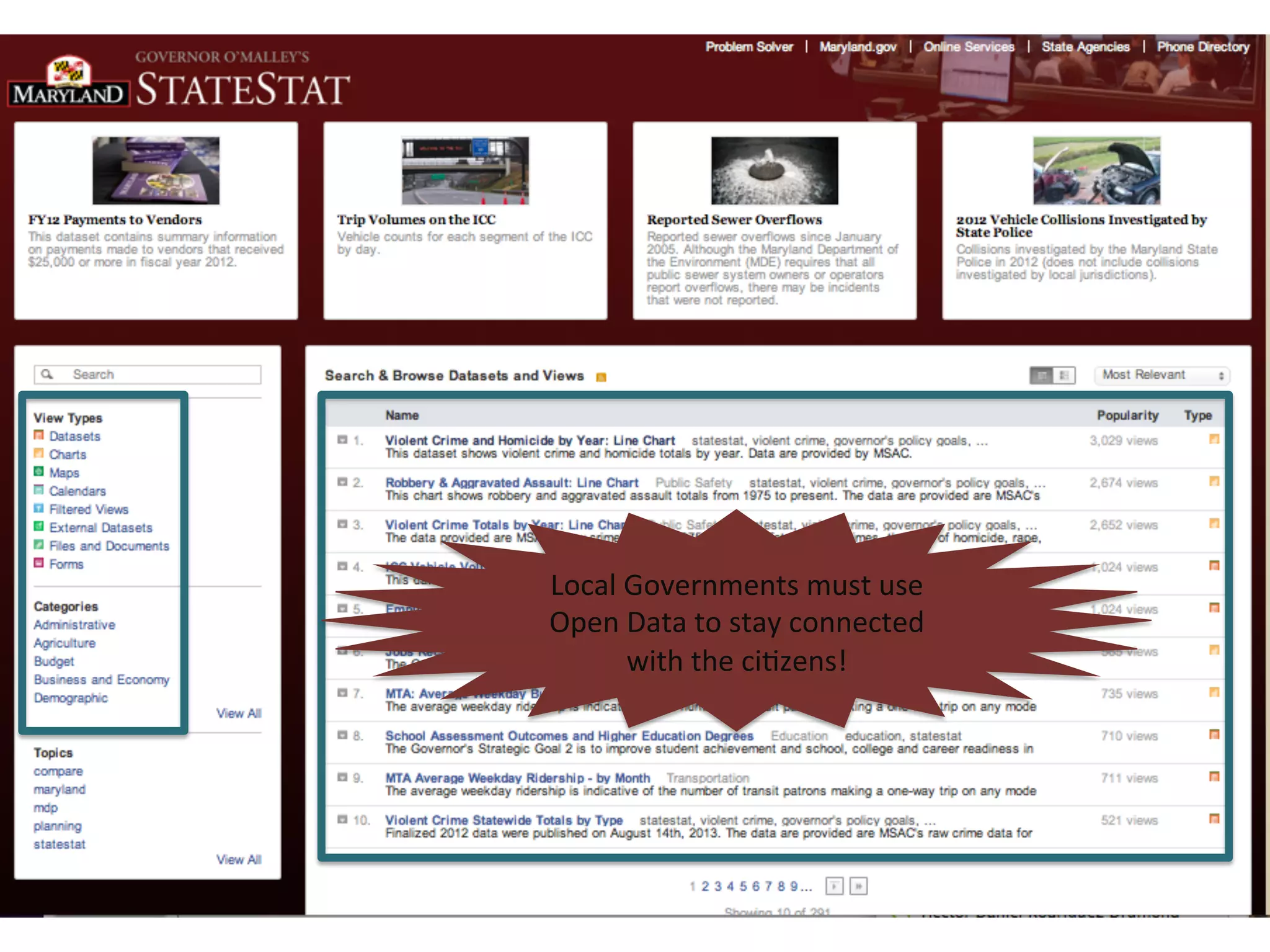Image resolution: width=1270 pixels, height=952 pixels.
Task: Open Robbery & Aggravated Assault: Line Chart link
Action: pos(512,482)
